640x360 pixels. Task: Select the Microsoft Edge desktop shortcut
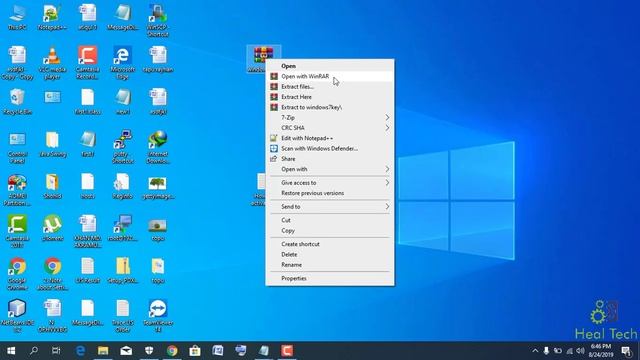[x=122, y=62]
